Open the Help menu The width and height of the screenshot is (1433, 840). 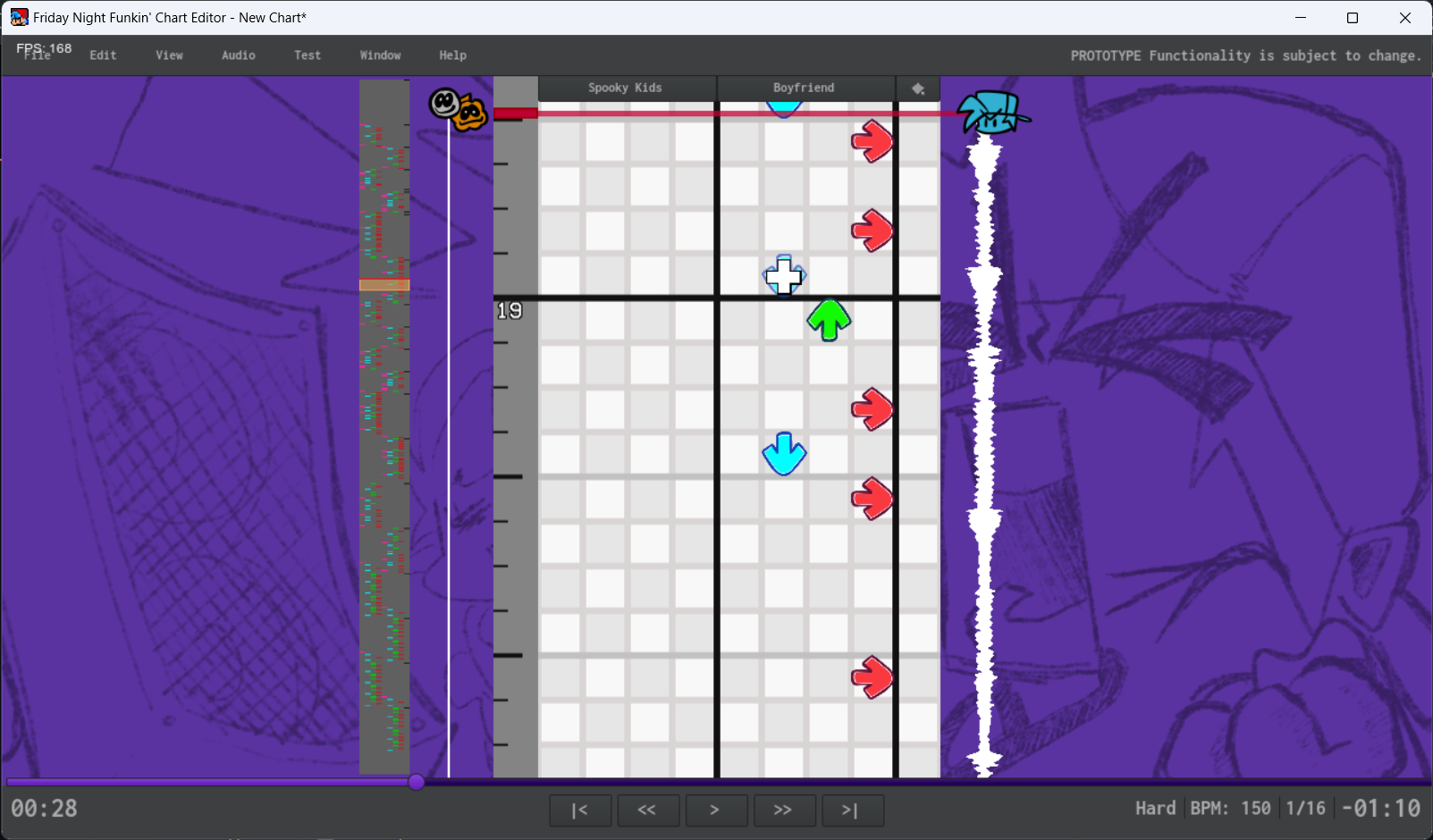[452, 55]
